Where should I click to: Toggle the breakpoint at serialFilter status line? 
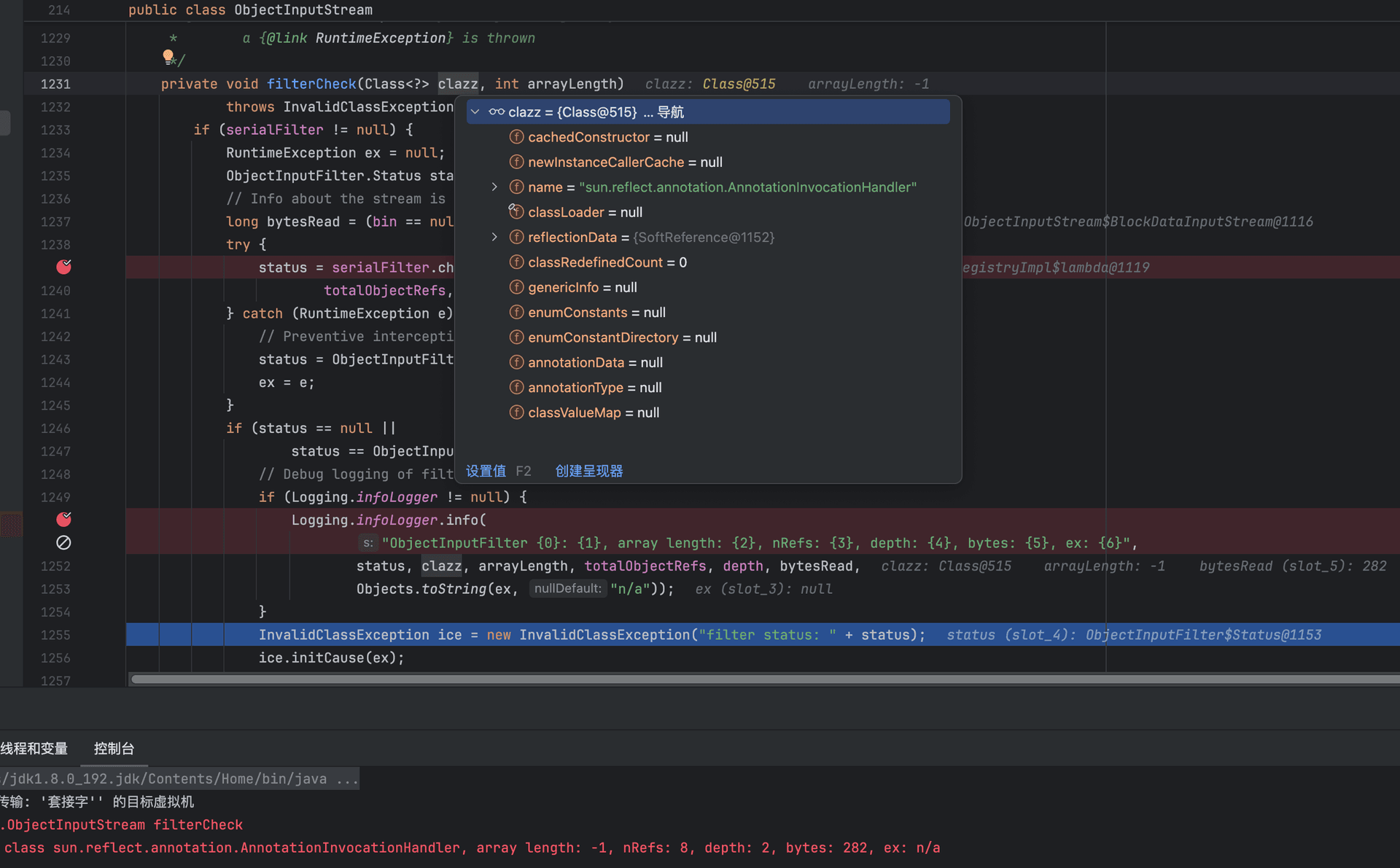click(64, 267)
